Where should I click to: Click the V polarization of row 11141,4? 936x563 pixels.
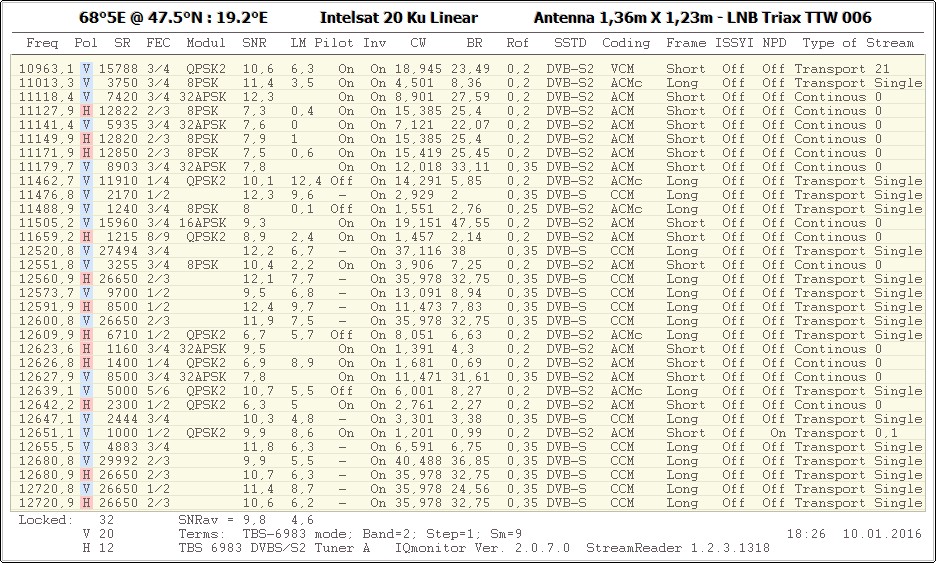87,125
